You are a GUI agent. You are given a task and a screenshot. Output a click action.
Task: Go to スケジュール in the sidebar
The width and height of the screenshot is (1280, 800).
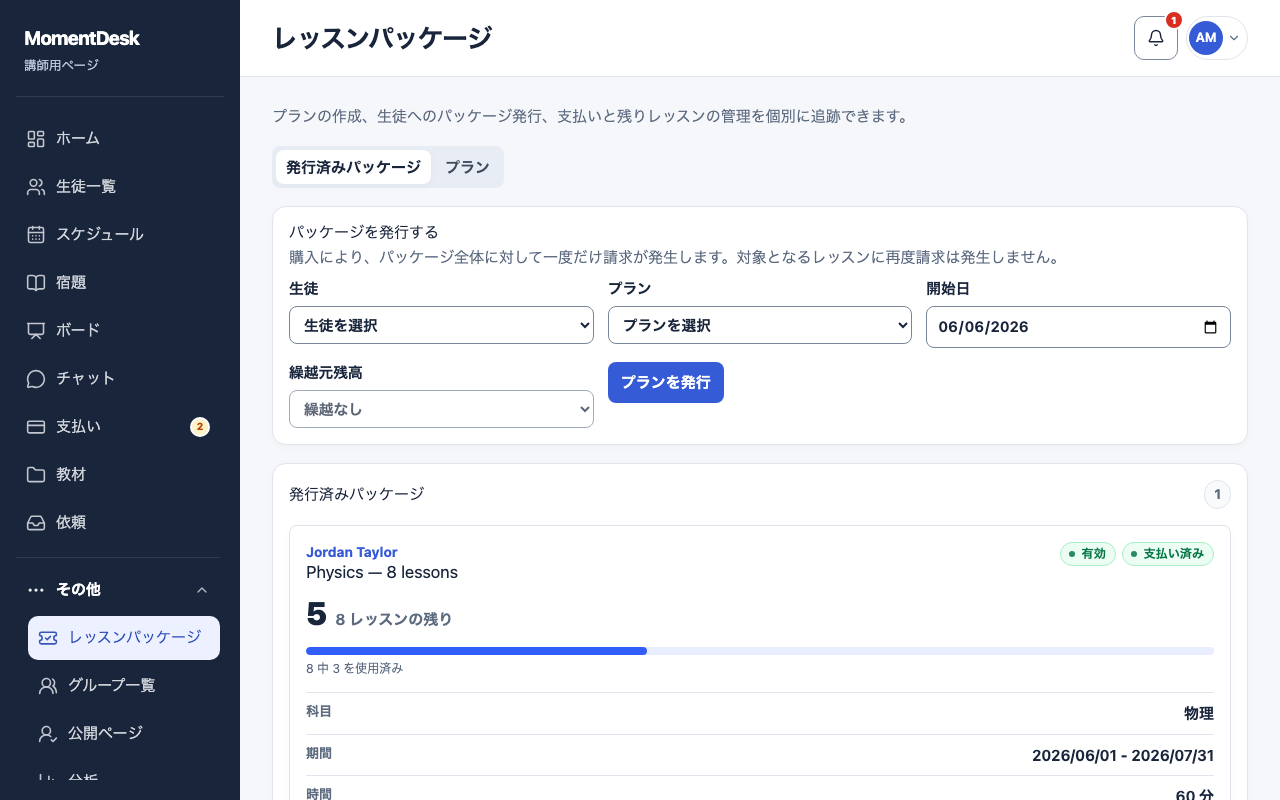(x=120, y=234)
